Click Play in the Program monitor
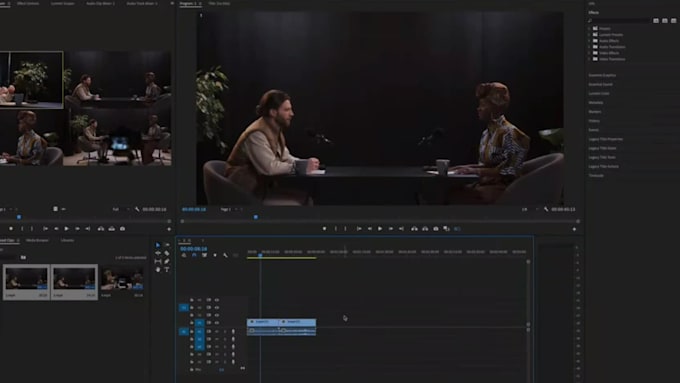 pyautogui.click(x=380, y=229)
